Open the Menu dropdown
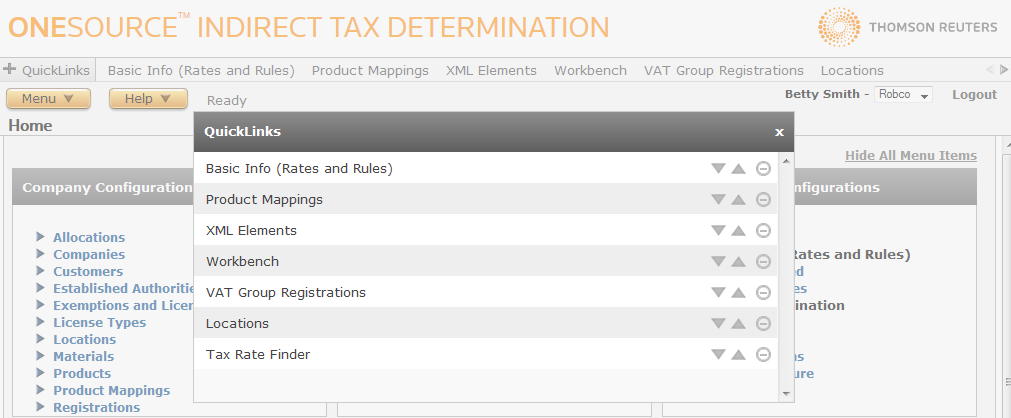Screen dimensions: 1011x418 [x=48, y=99]
